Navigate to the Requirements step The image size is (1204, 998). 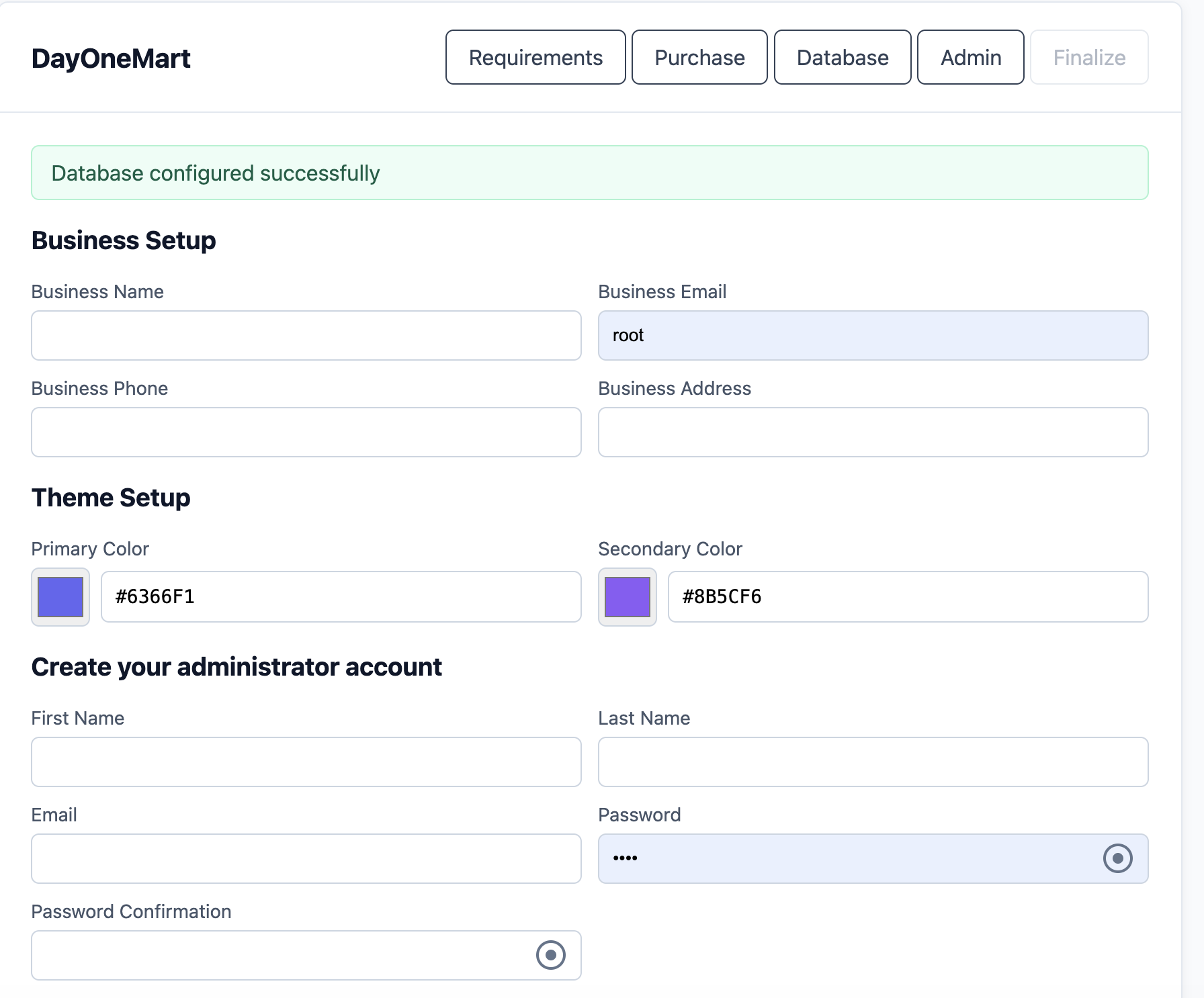[535, 57]
